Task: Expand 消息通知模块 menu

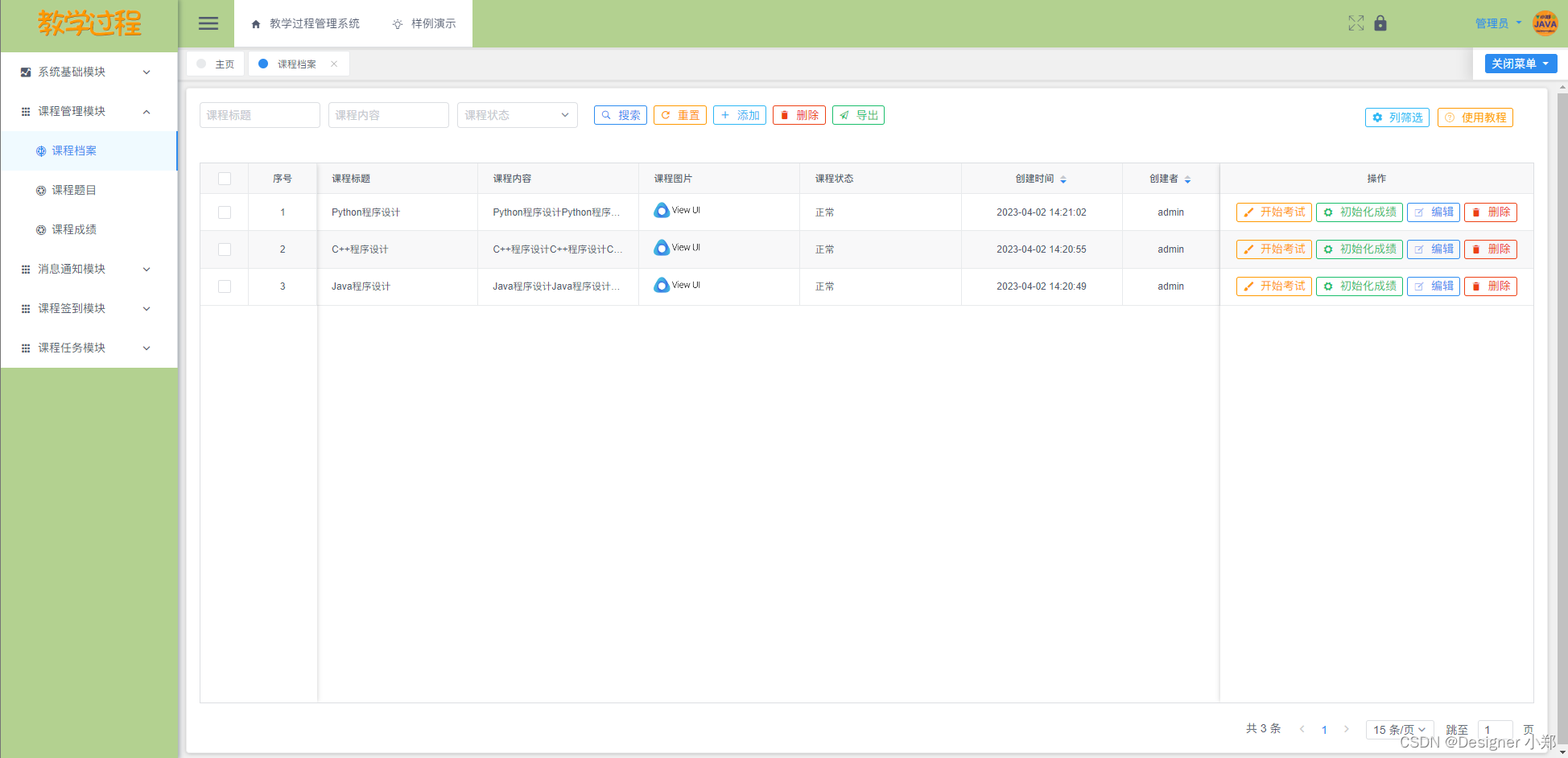Action: pyautogui.click(x=89, y=269)
